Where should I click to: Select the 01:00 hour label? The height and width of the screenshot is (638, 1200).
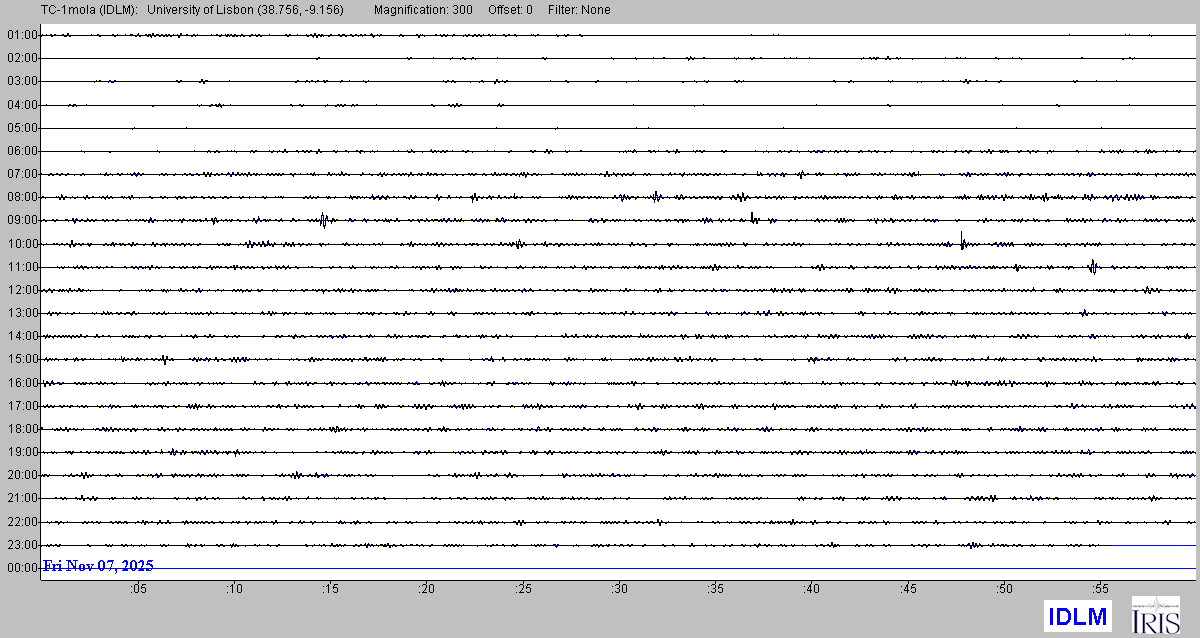tap(22, 35)
